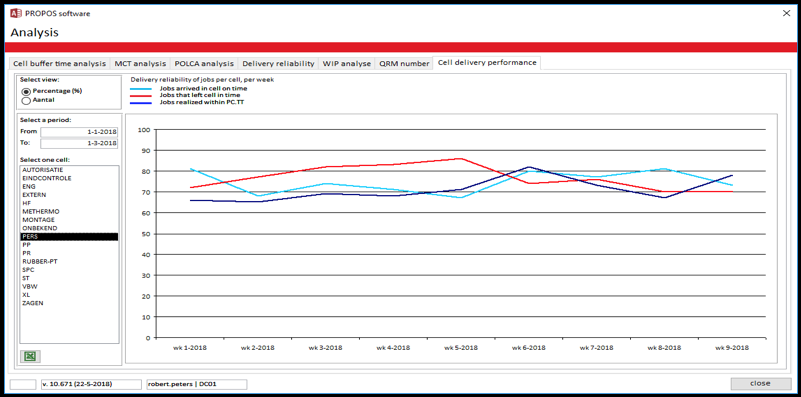Click the To date field

[x=79, y=144]
